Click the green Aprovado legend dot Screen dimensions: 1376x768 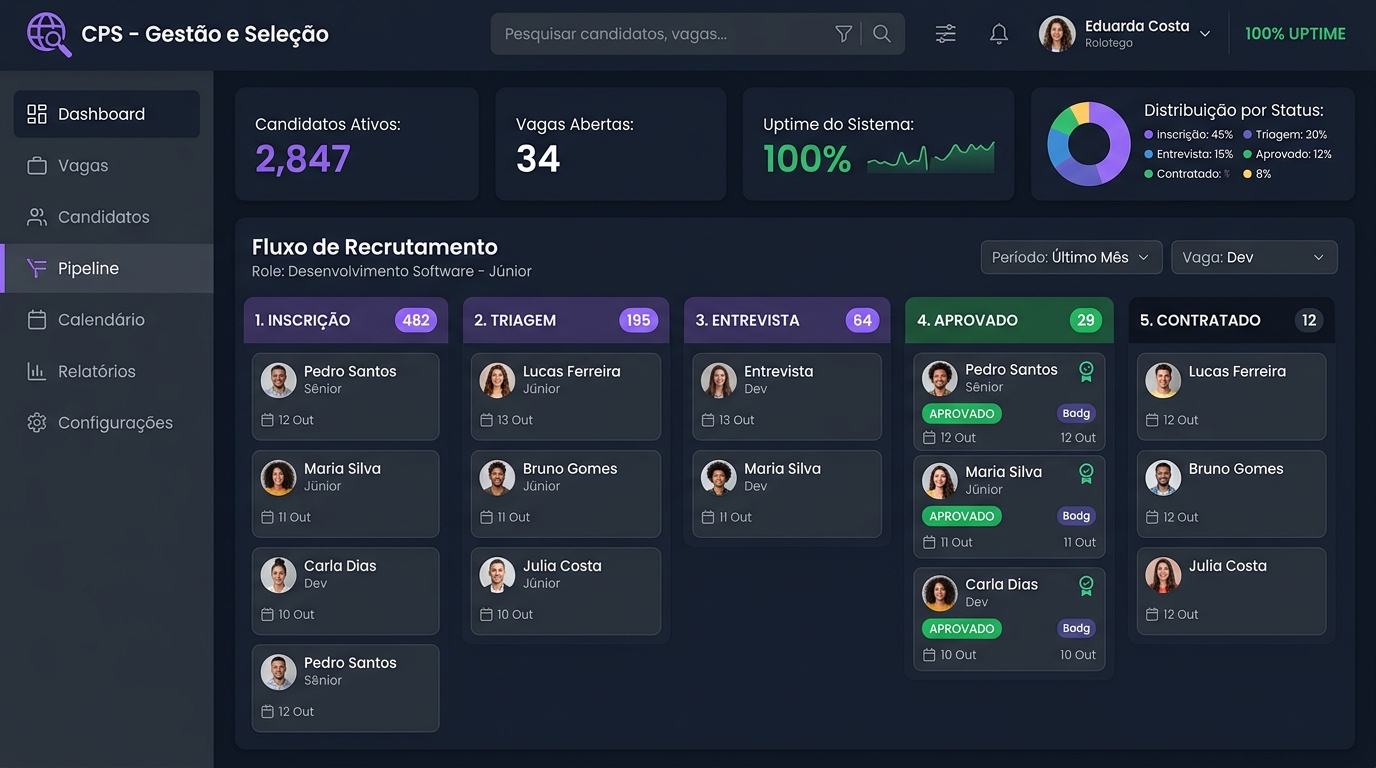(1248, 154)
